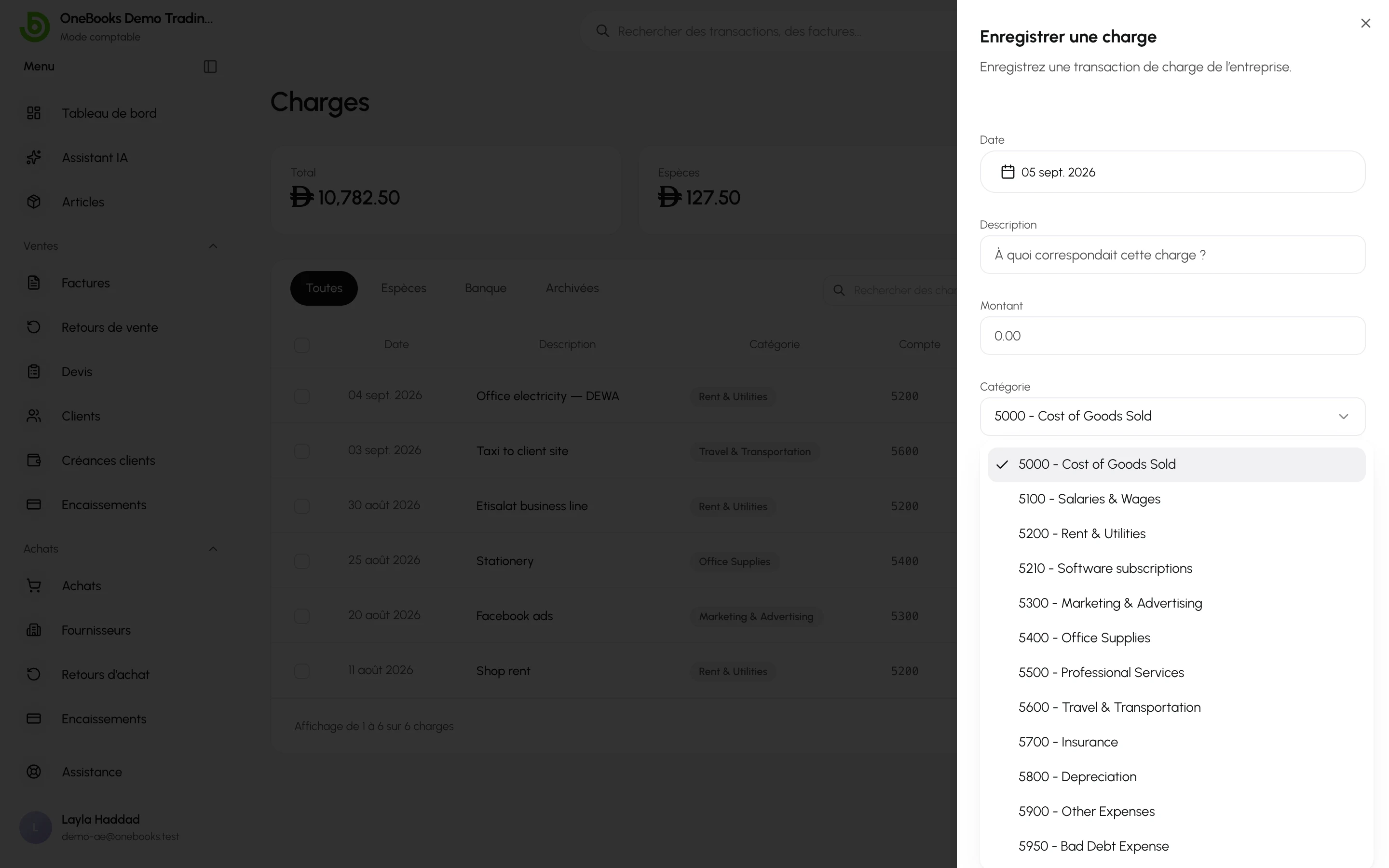
Task: Click the Retours d'achat icon
Action: coord(34,674)
